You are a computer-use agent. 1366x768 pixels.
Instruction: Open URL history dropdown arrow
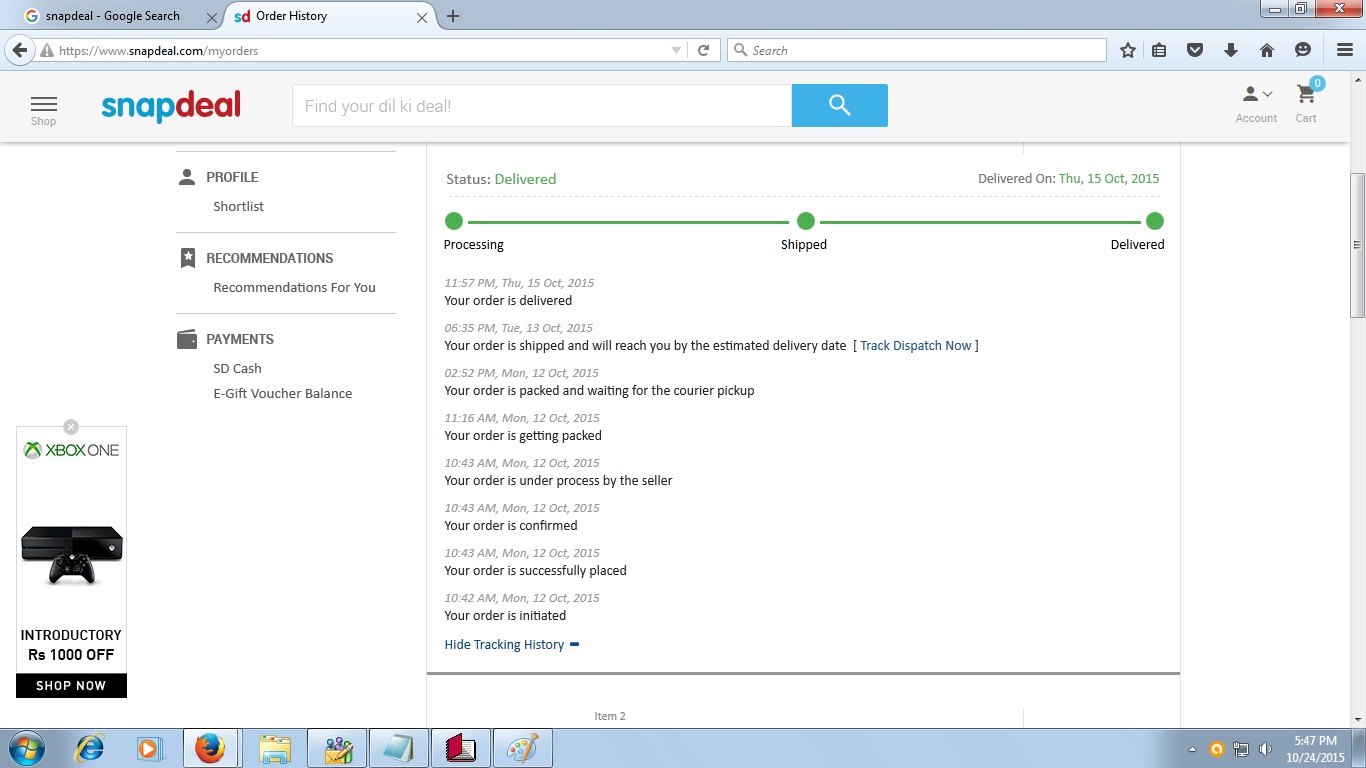click(x=676, y=50)
